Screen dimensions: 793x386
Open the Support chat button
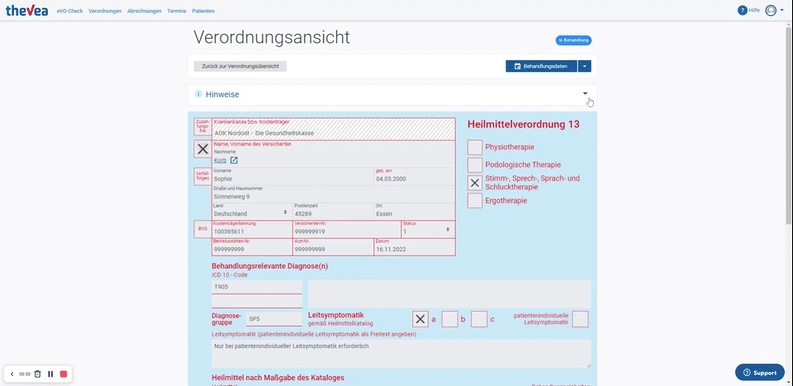tap(760, 372)
